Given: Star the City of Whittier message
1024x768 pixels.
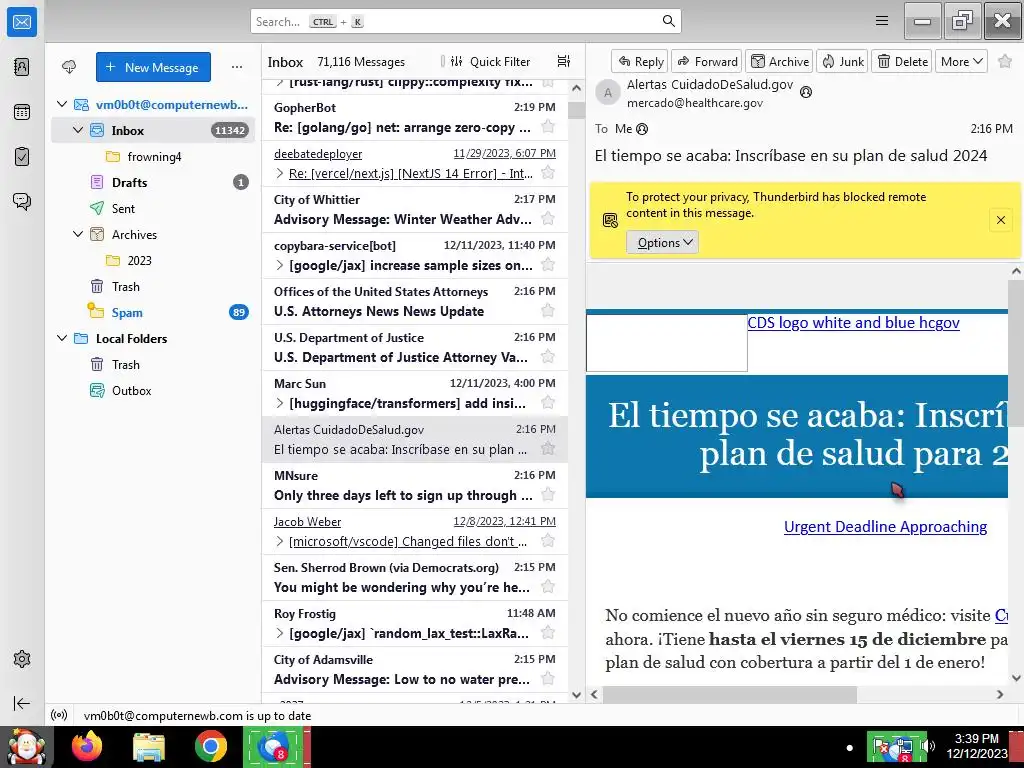Looking at the screenshot, I should point(548,219).
